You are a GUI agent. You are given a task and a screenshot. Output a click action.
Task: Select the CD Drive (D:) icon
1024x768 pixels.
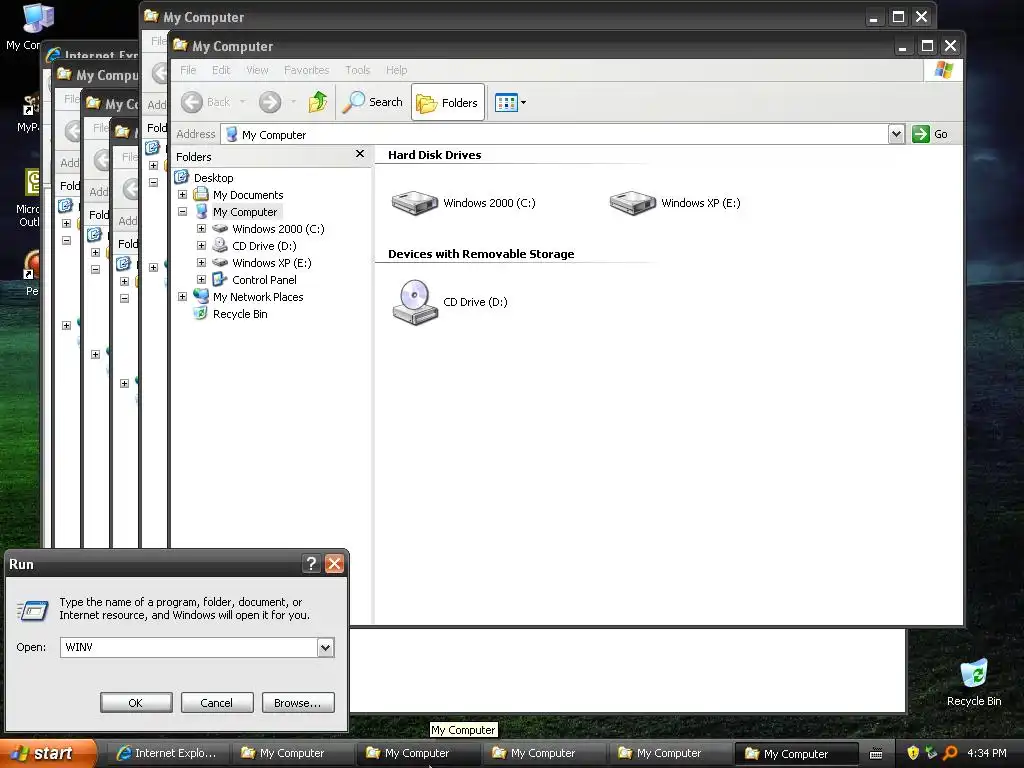pos(415,302)
